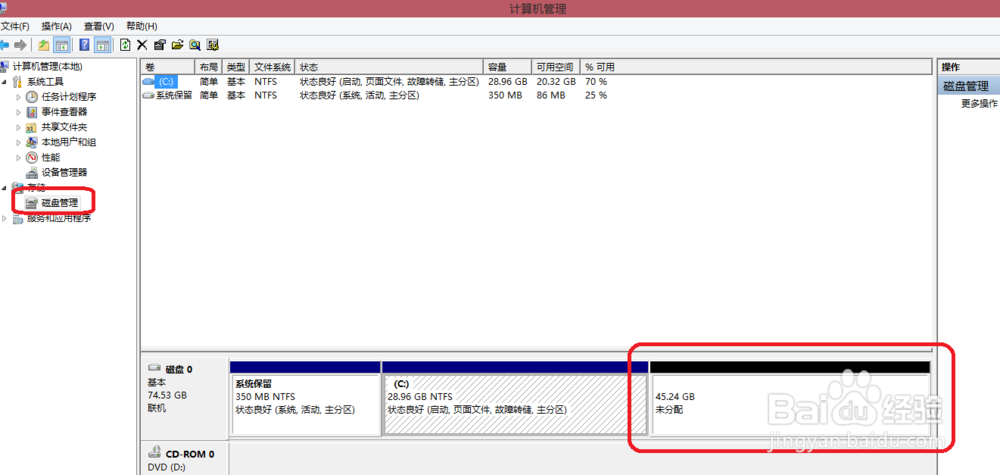Click the 服务和应用程序 tree icon
The width and height of the screenshot is (1000, 475).
click(x=17, y=219)
